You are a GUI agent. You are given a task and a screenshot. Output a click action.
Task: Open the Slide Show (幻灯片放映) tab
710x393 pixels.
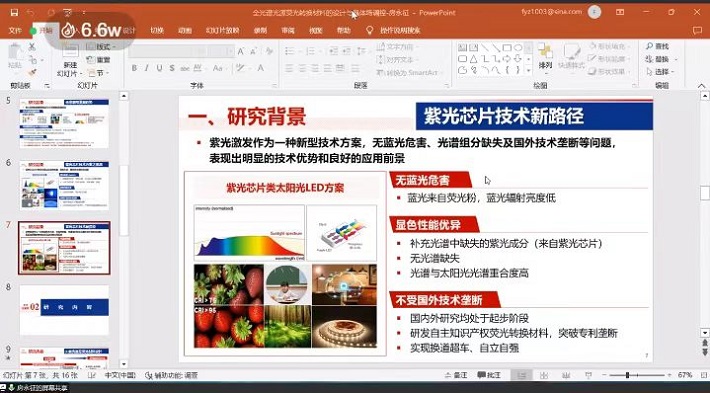222,30
